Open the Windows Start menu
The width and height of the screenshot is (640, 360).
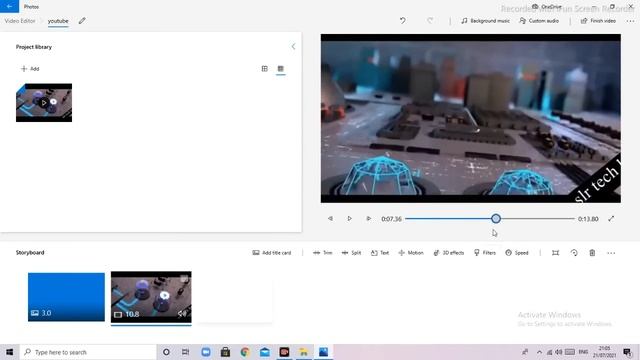9,352
